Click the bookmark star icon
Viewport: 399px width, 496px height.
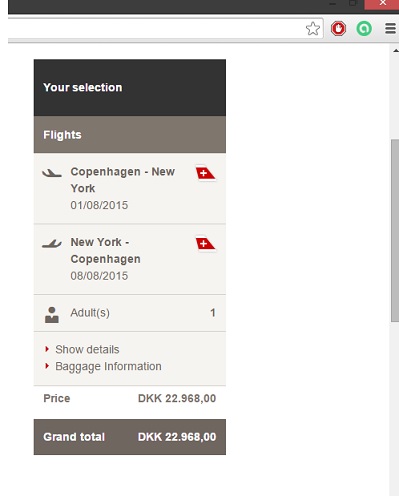pyautogui.click(x=313, y=29)
